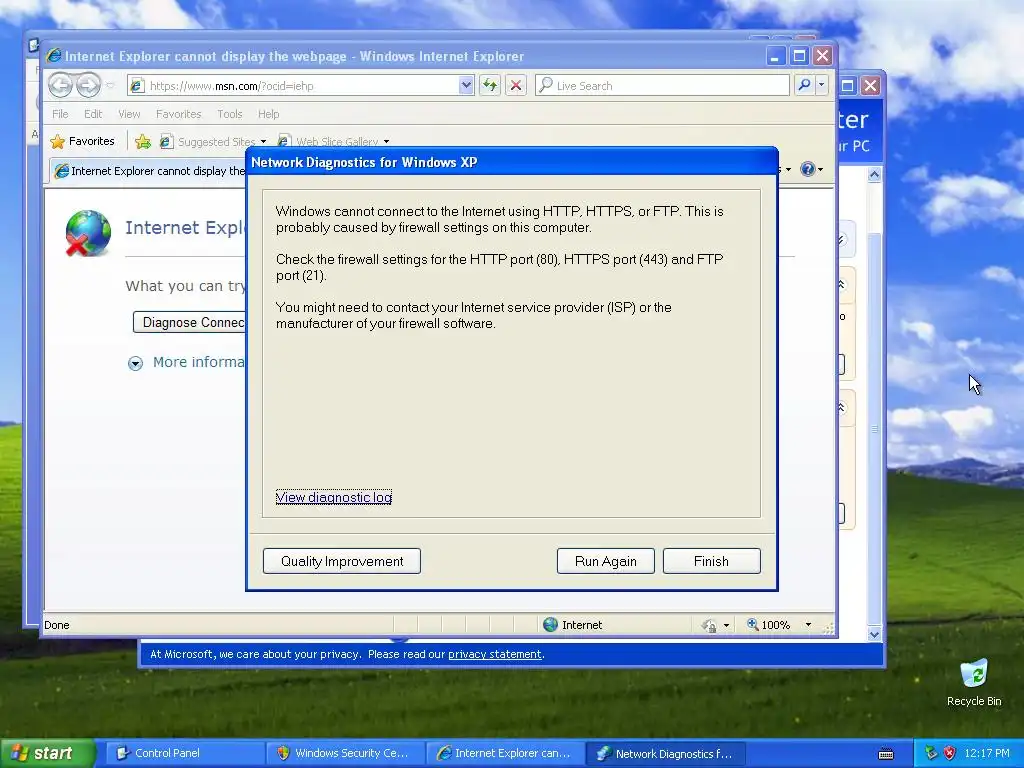1024x768 pixels.
Task: Click Security Center scrollbar up arrow
Action: click(874, 174)
